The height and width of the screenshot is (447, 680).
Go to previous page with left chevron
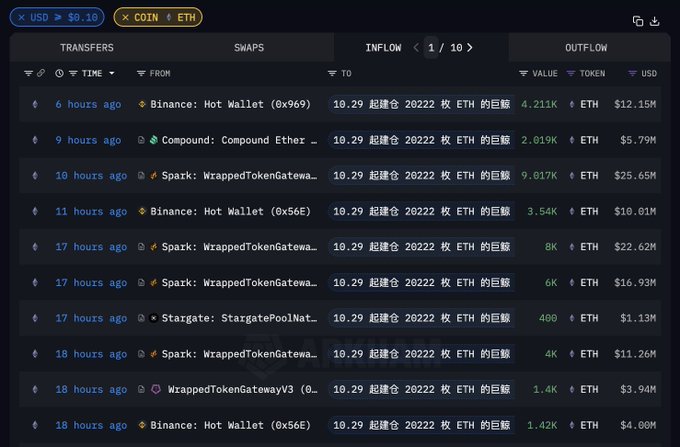click(x=416, y=48)
